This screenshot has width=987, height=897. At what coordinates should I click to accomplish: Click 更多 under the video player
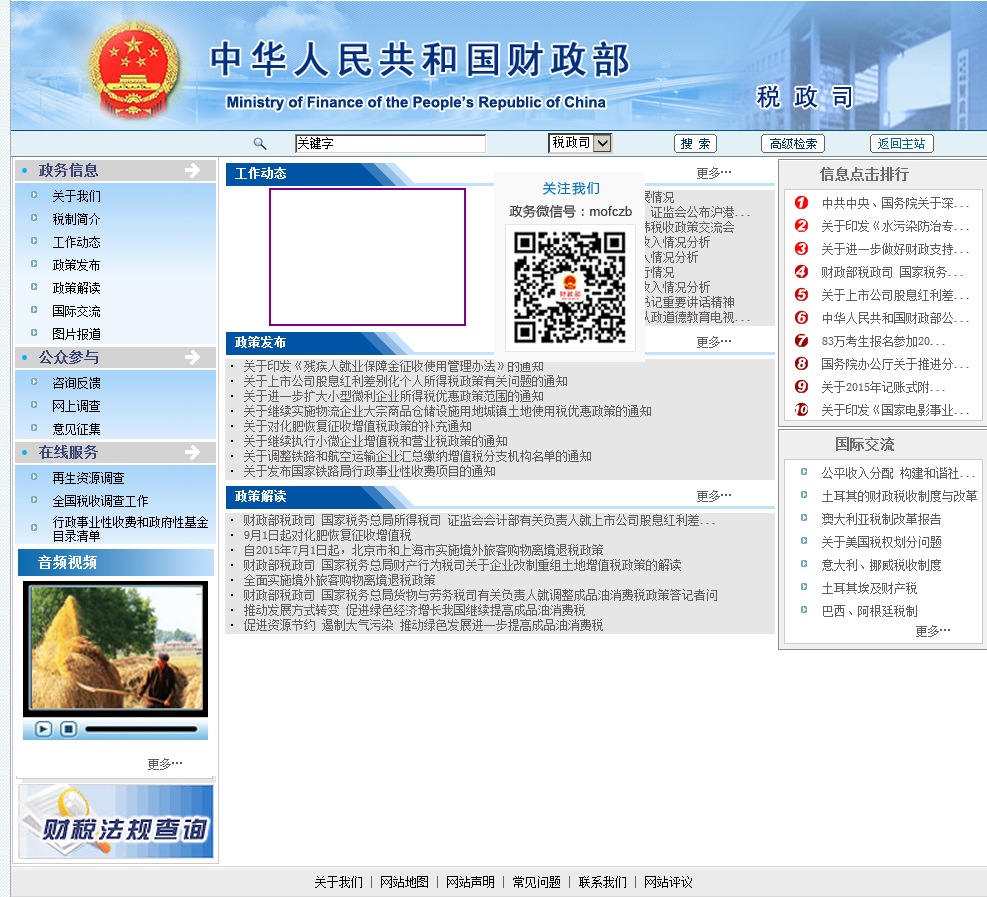[x=165, y=764]
